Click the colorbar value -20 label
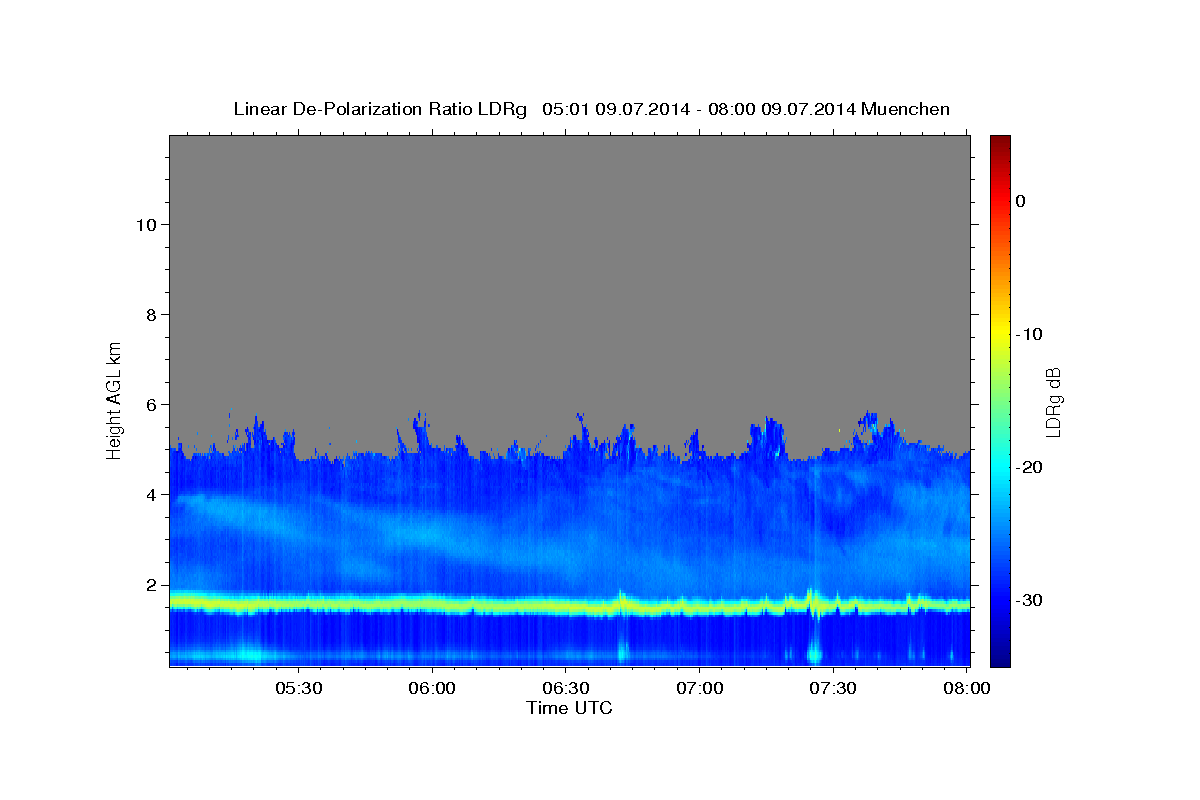Viewport: 1200px width, 800px height. pyautogui.click(x=1029, y=467)
